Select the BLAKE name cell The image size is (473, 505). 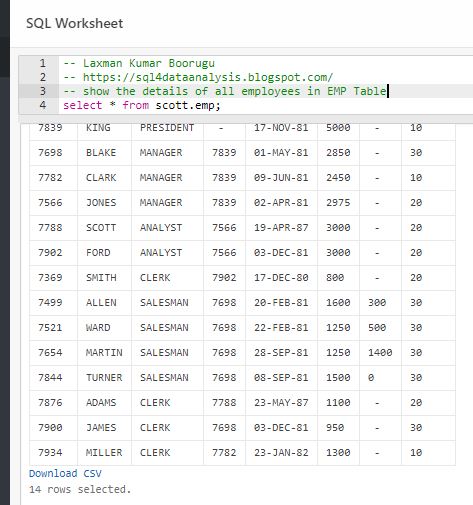click(x=101, y=153)
